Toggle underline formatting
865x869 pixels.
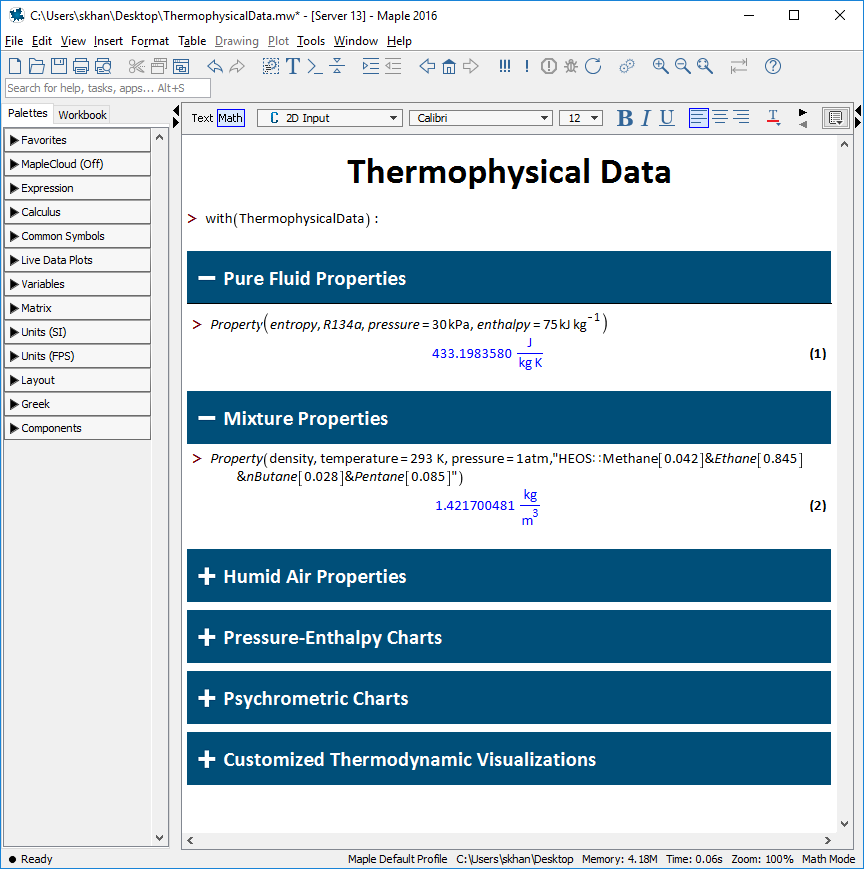[x=667, y=118]
